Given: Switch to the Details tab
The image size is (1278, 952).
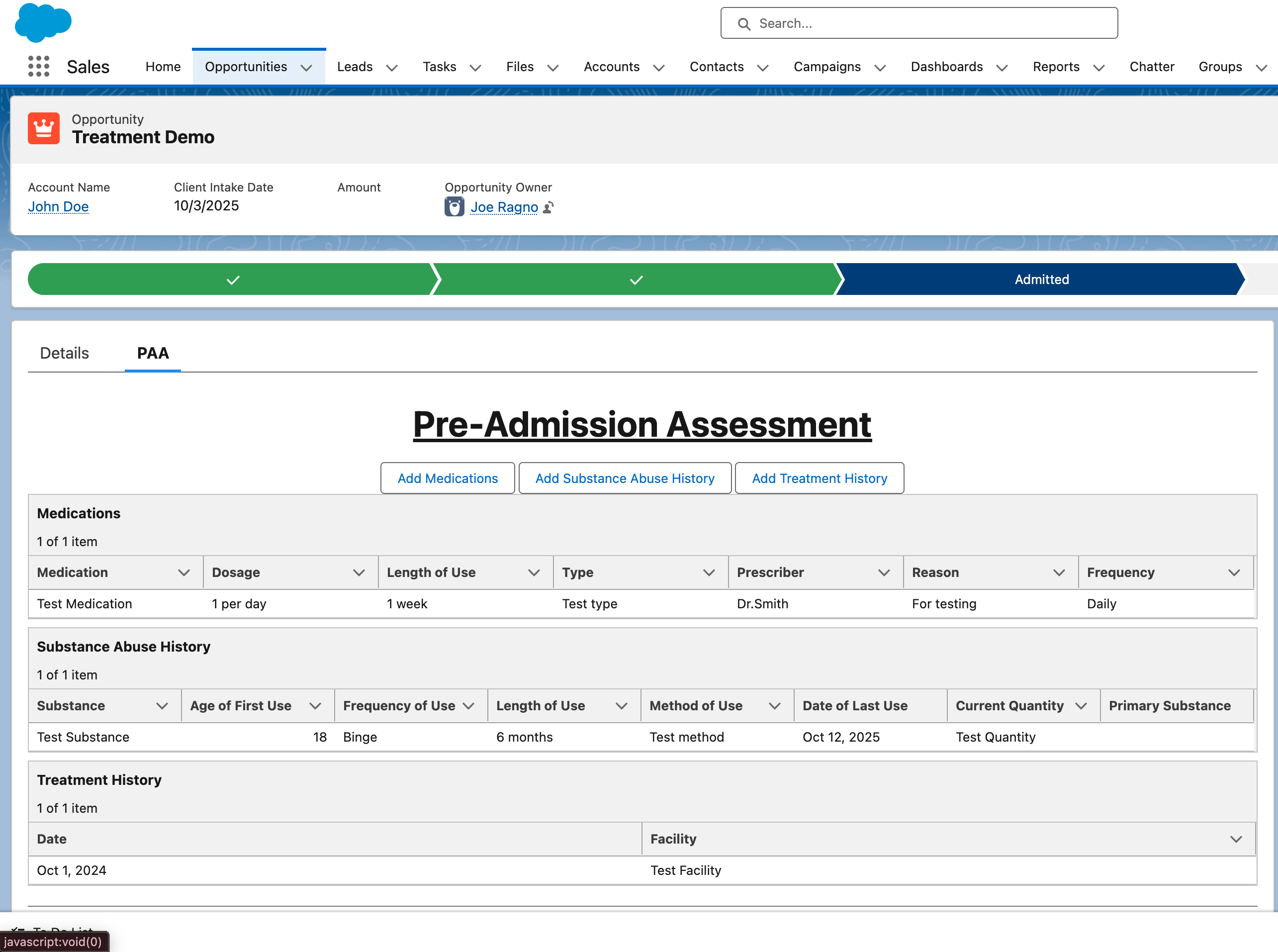Looking at the screenshot, I should (64, 353).
